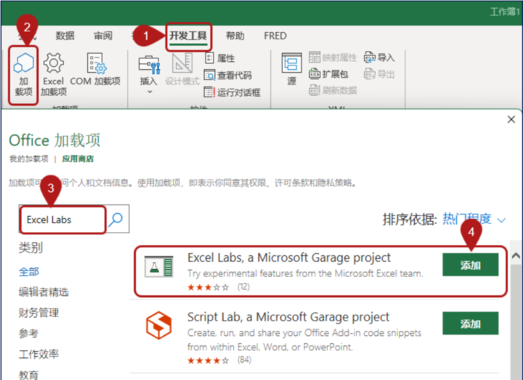Open the 开发工具 ribbon tab
The width and height of the screenshot is (523, 380).
188,36
